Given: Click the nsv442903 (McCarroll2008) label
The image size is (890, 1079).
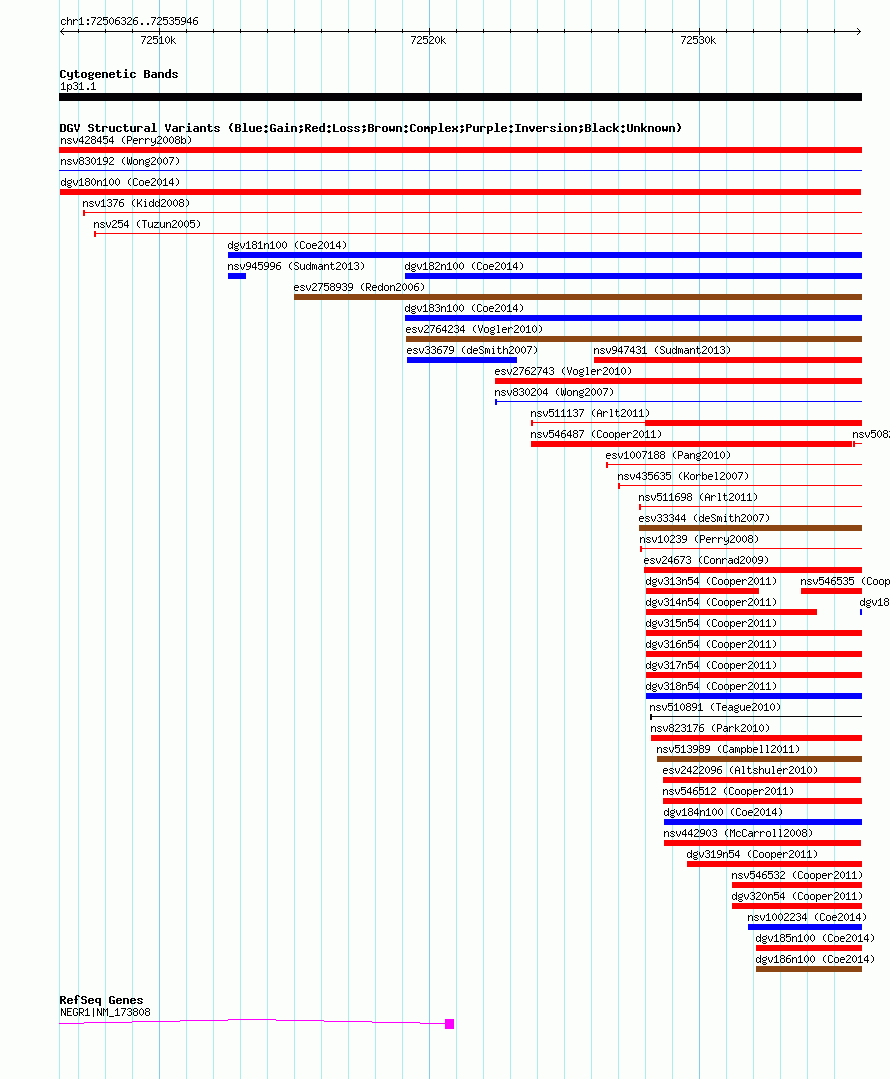Looking at the screenshot, I should [738, 833].
